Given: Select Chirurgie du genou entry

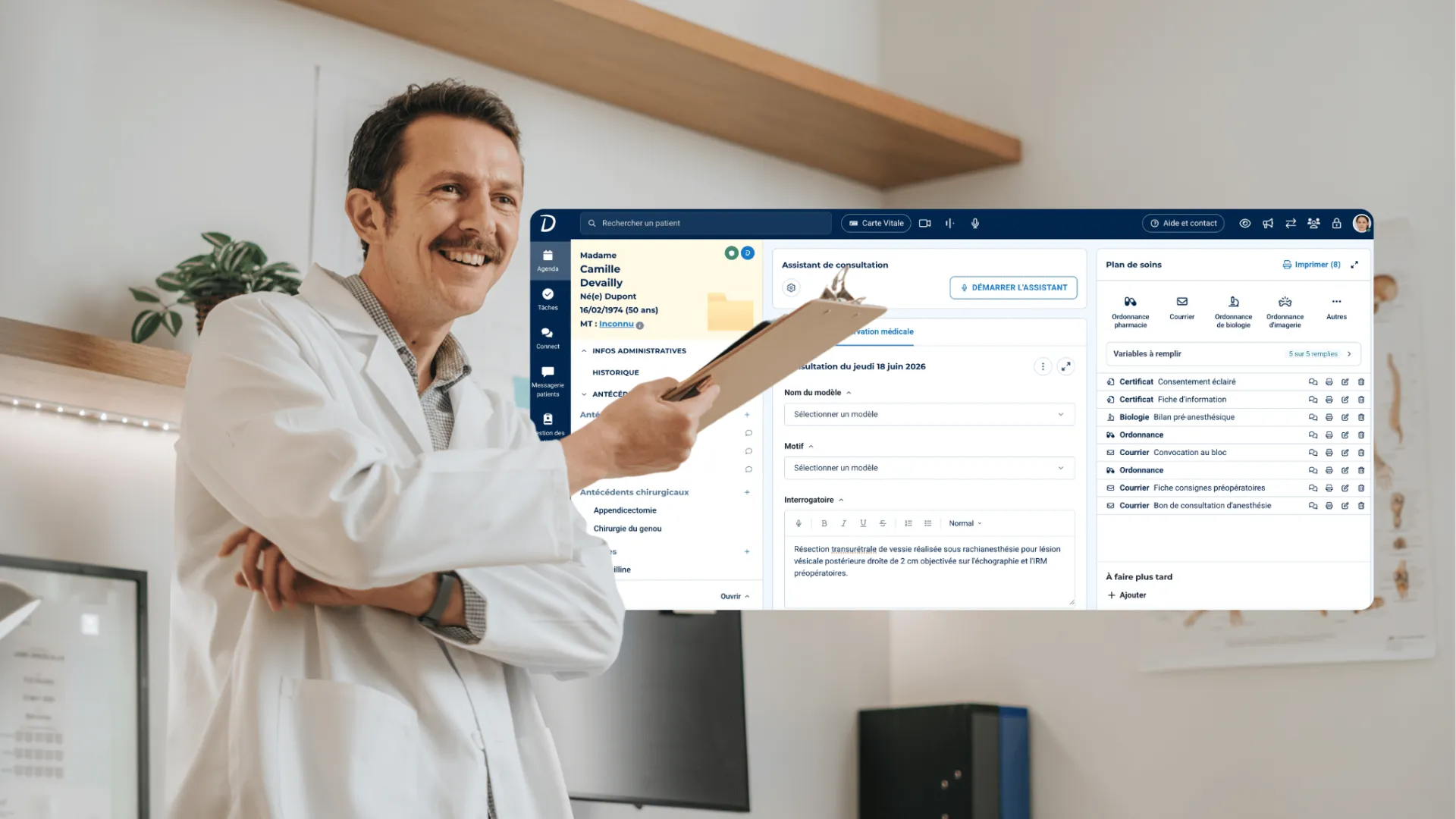Looking at the screenshot, I should [627, 529].
